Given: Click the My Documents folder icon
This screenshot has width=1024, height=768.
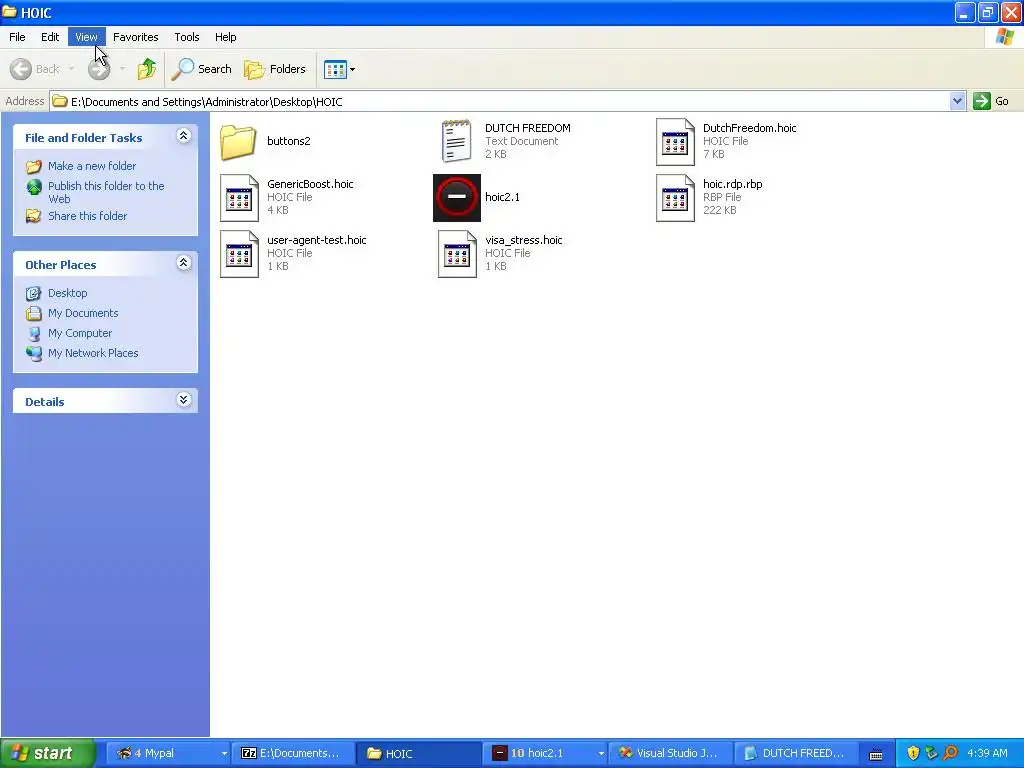Looking at the screenshot, I should (x=34, y=313).
